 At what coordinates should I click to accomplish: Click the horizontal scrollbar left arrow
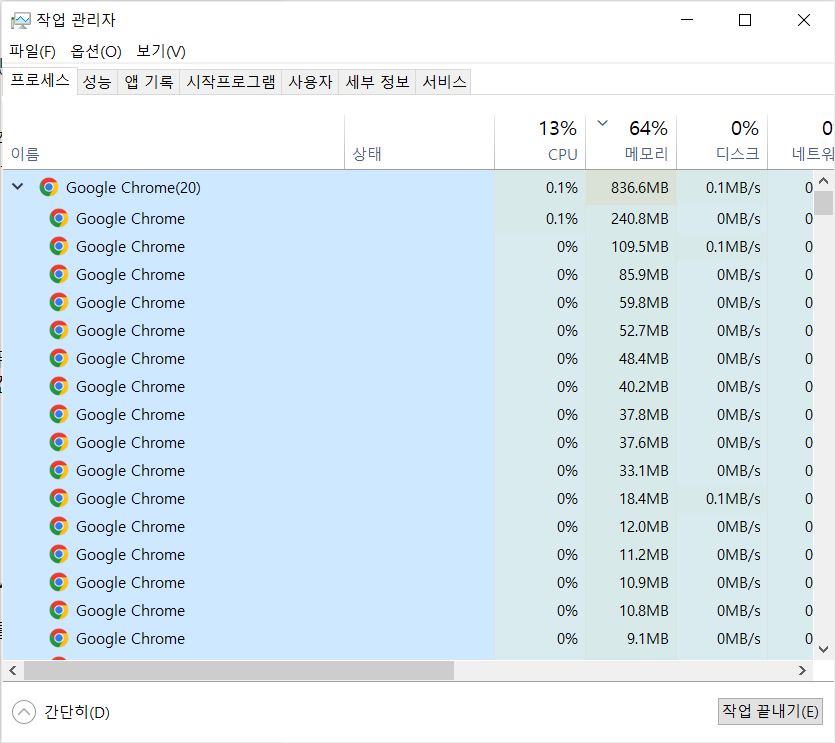point(13,671)
